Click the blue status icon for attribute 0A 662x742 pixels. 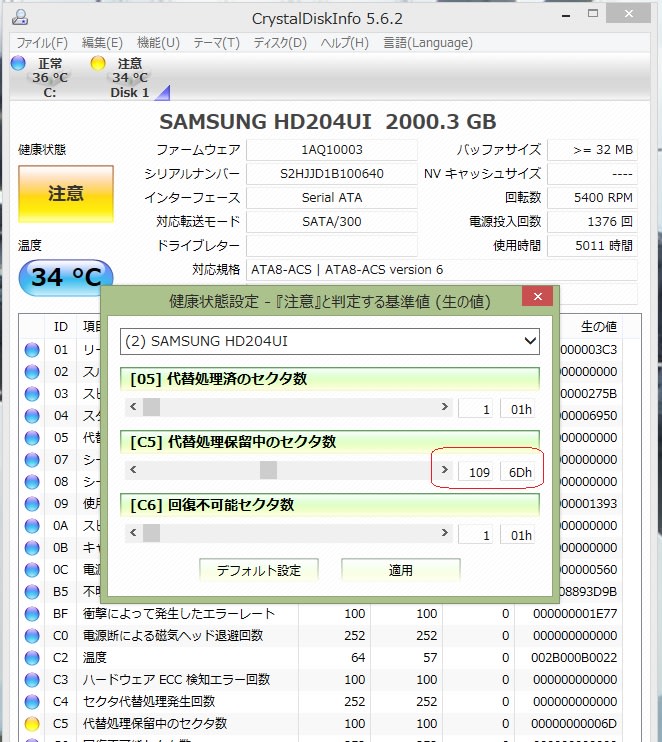coord(32,526)
